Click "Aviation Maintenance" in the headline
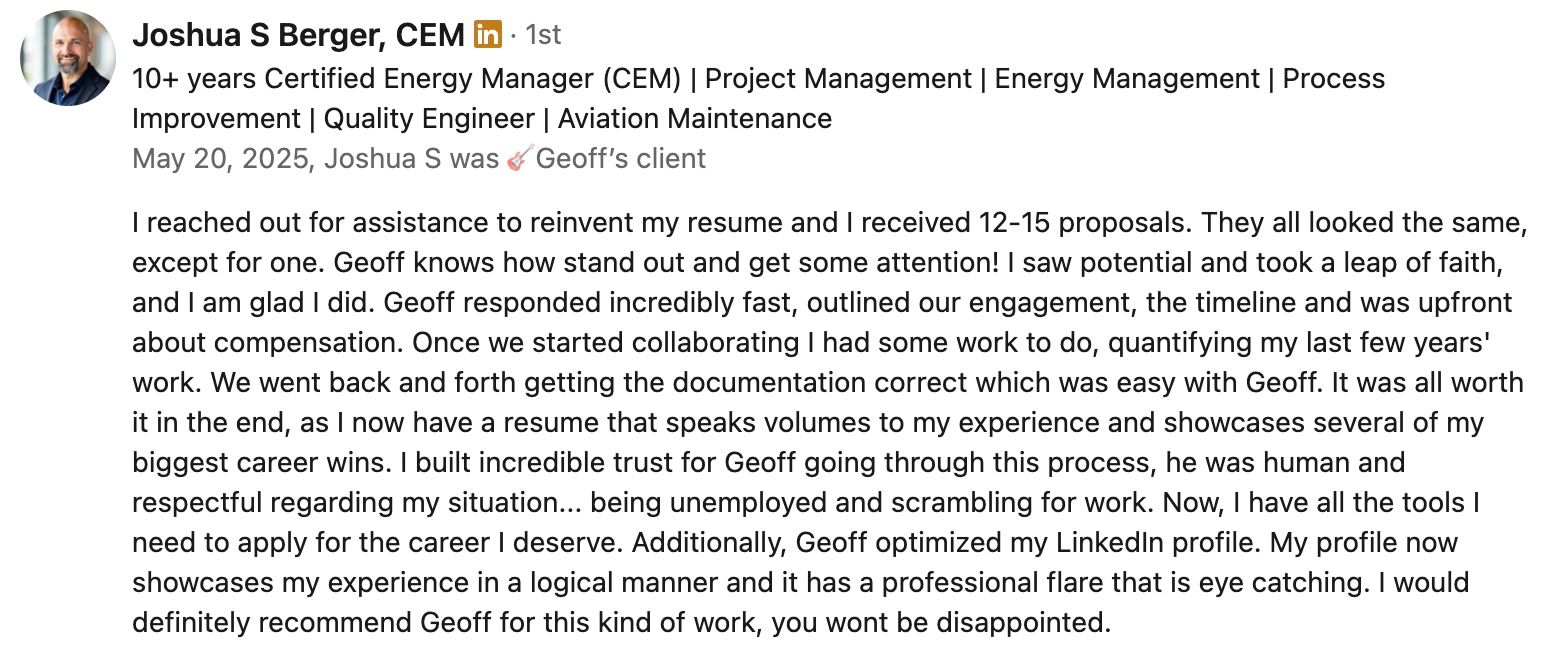 click(x=694, y=119)
